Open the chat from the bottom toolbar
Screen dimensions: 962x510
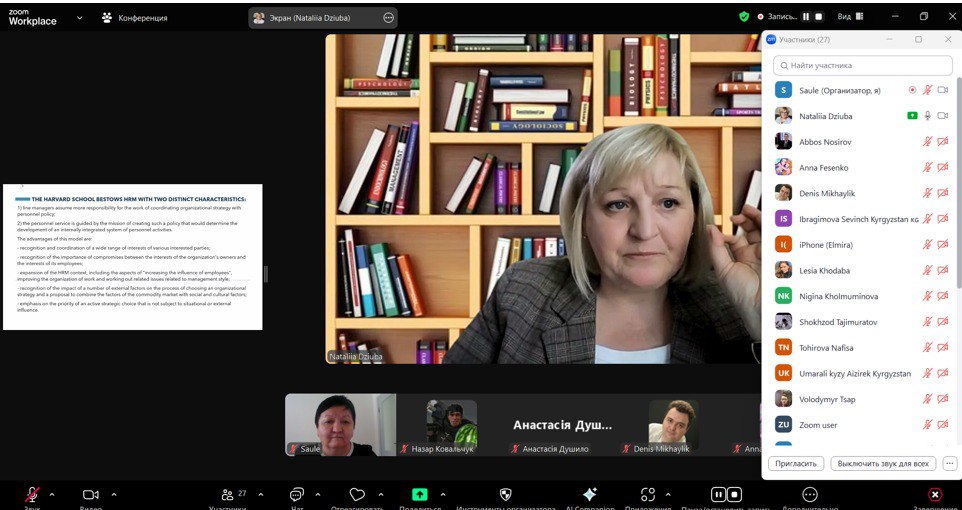297,495
